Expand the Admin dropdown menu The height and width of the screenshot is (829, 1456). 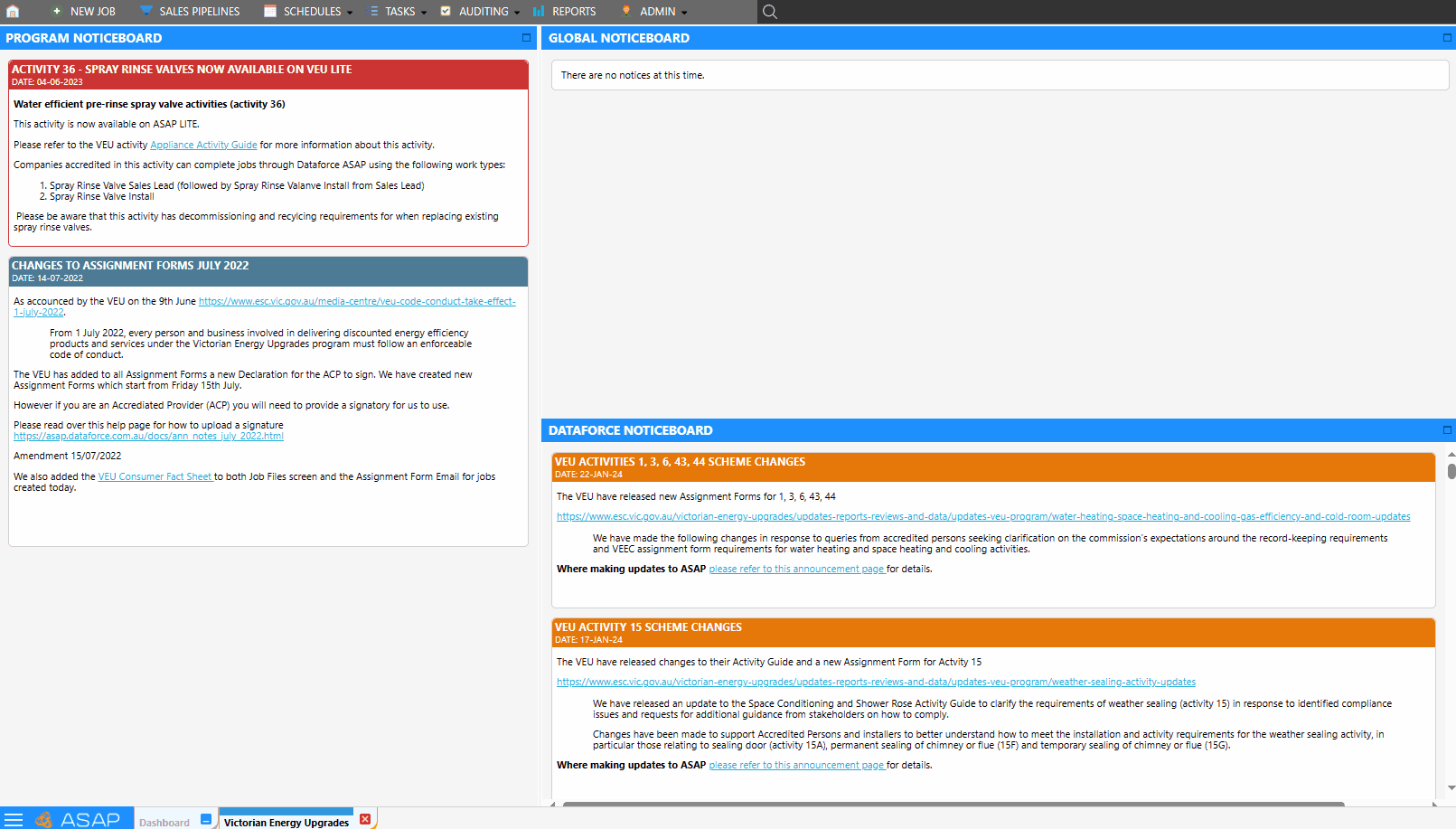(684, 13)
